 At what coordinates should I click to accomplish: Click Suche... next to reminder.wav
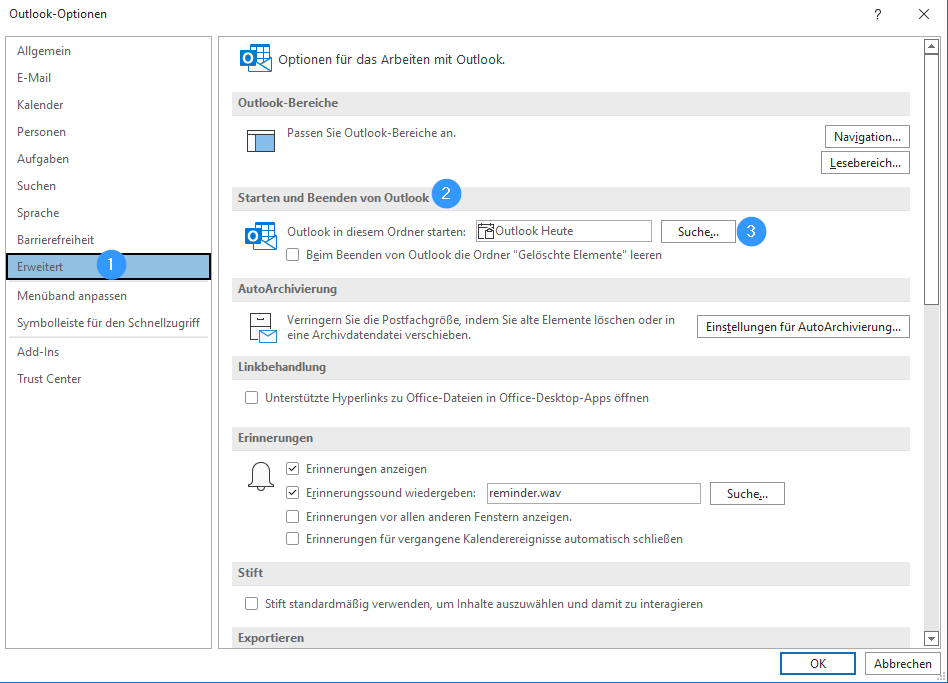click(x=747, y=493)
